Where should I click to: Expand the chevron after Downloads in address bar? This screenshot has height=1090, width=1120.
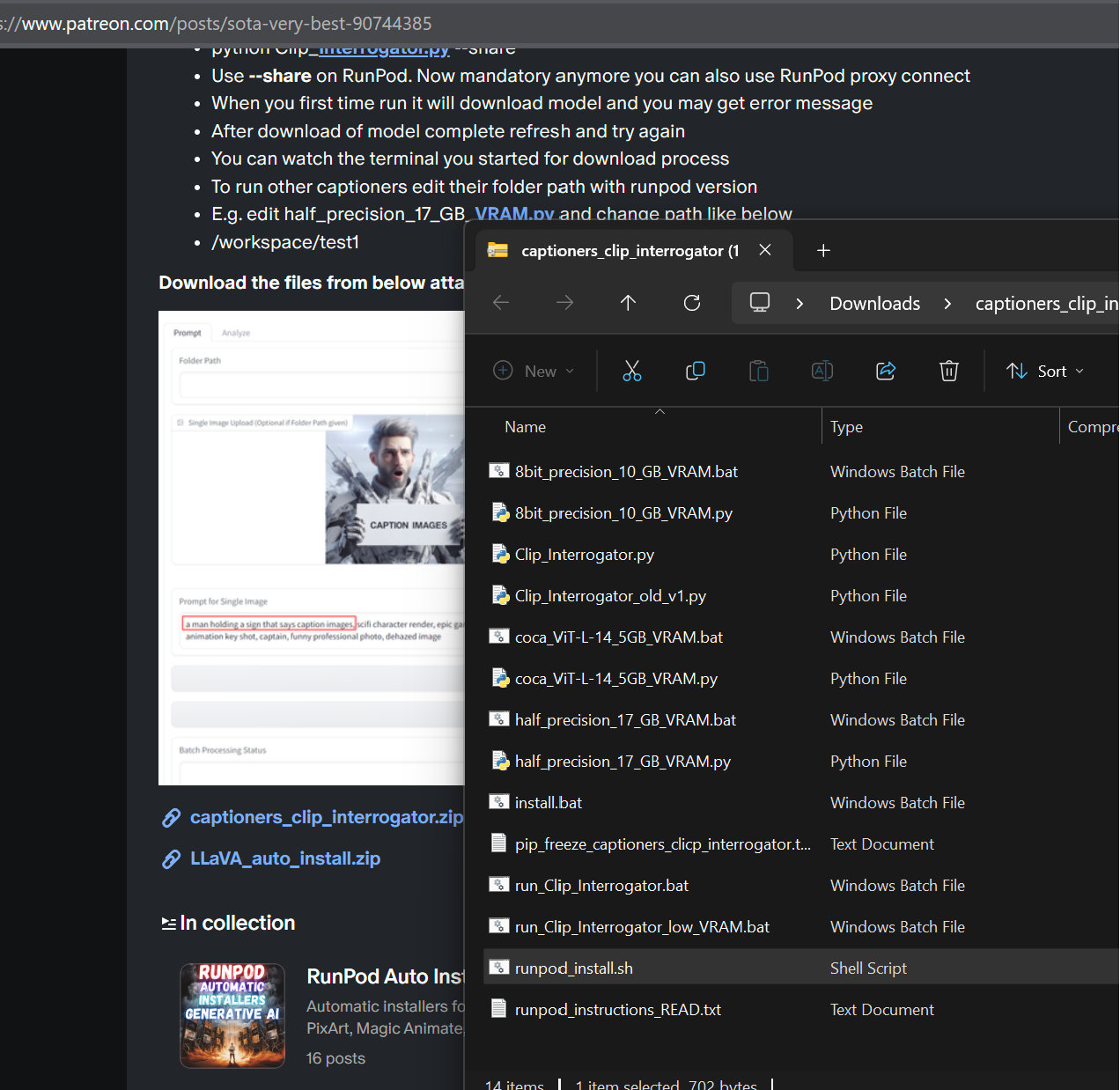pyautogui.click(x=947, y=304)
